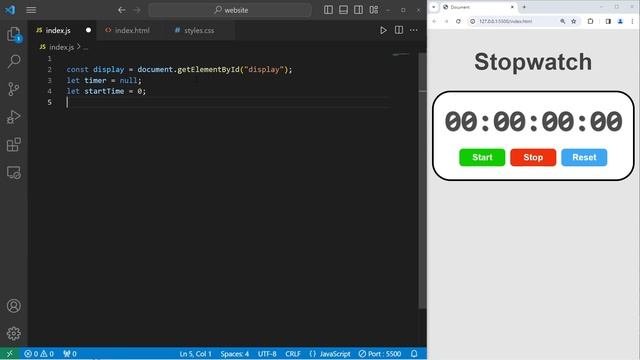Open the editor More Actions menu
This screenshot has width=640, height=360.
414,30
